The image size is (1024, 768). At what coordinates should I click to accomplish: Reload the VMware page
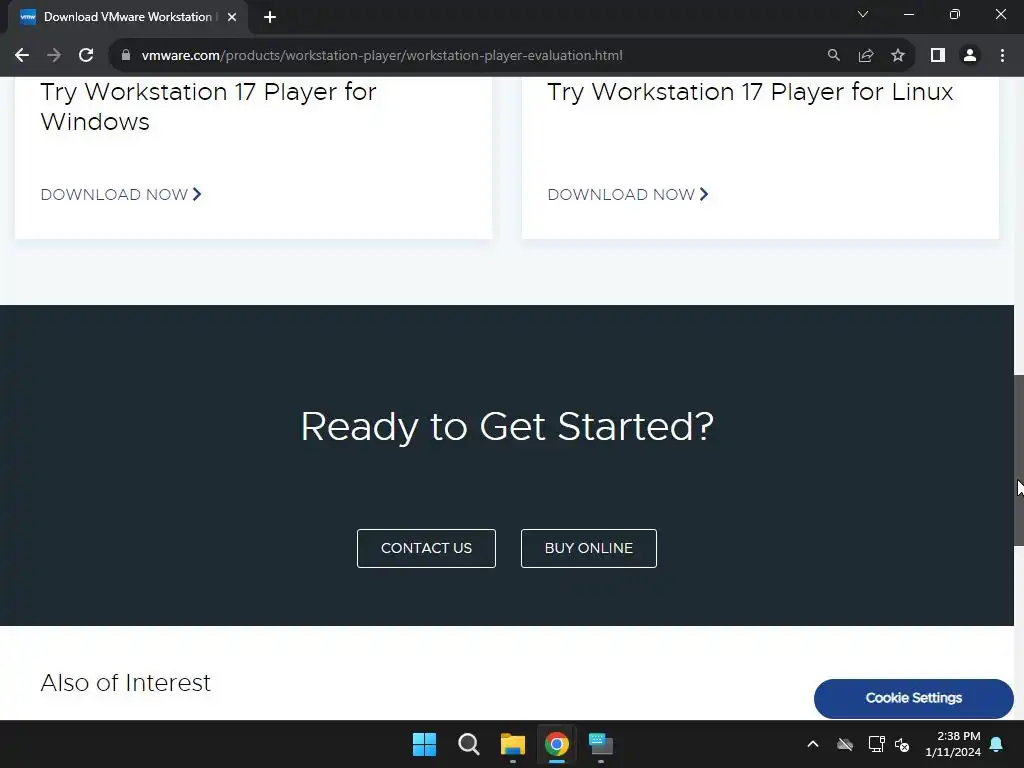[x=86, y=56]
